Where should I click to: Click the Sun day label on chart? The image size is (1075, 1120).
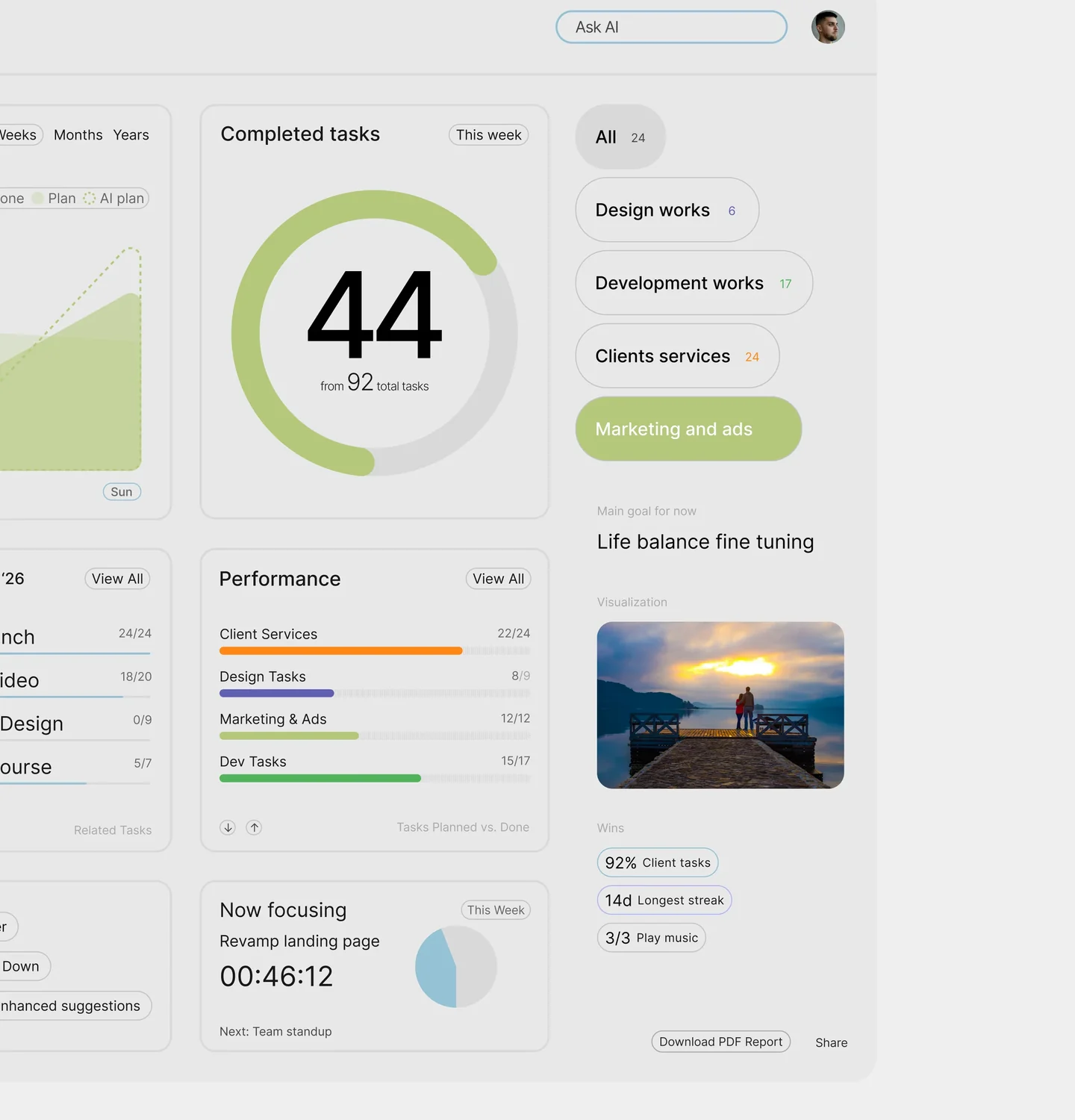coord(122,492)
